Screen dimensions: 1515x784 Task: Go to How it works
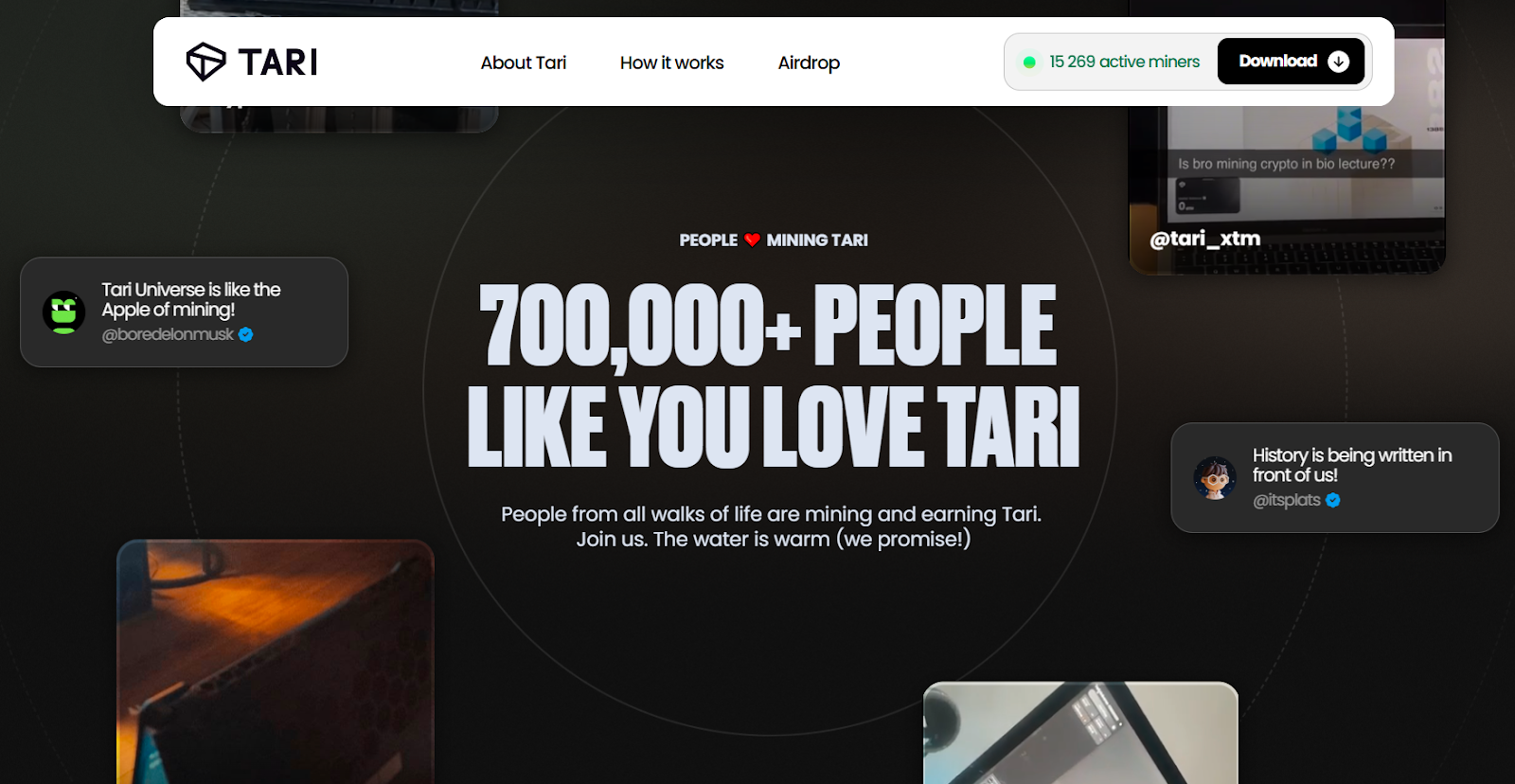672,62
